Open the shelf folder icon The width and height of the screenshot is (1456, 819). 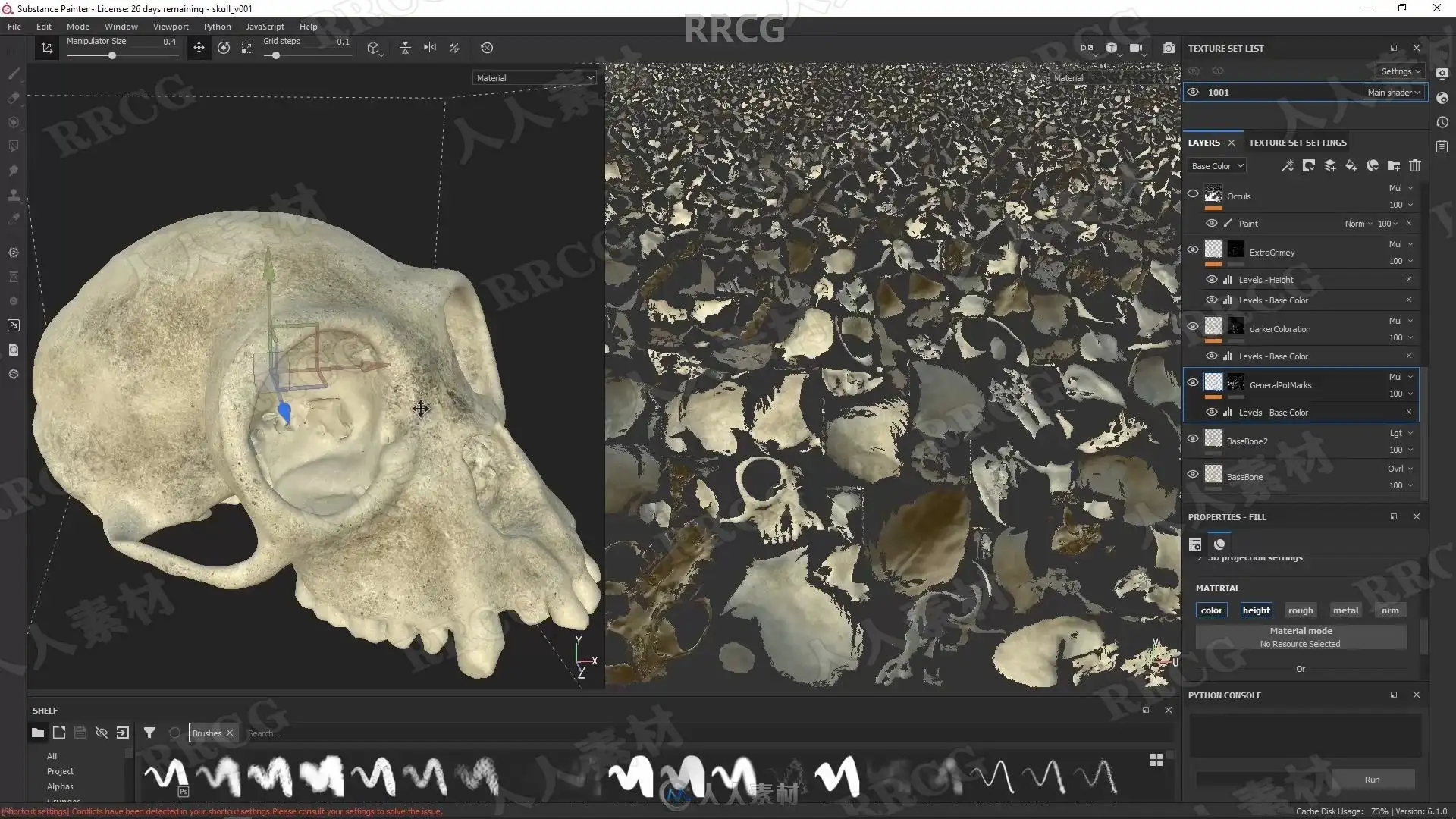[x=38, y=733]
